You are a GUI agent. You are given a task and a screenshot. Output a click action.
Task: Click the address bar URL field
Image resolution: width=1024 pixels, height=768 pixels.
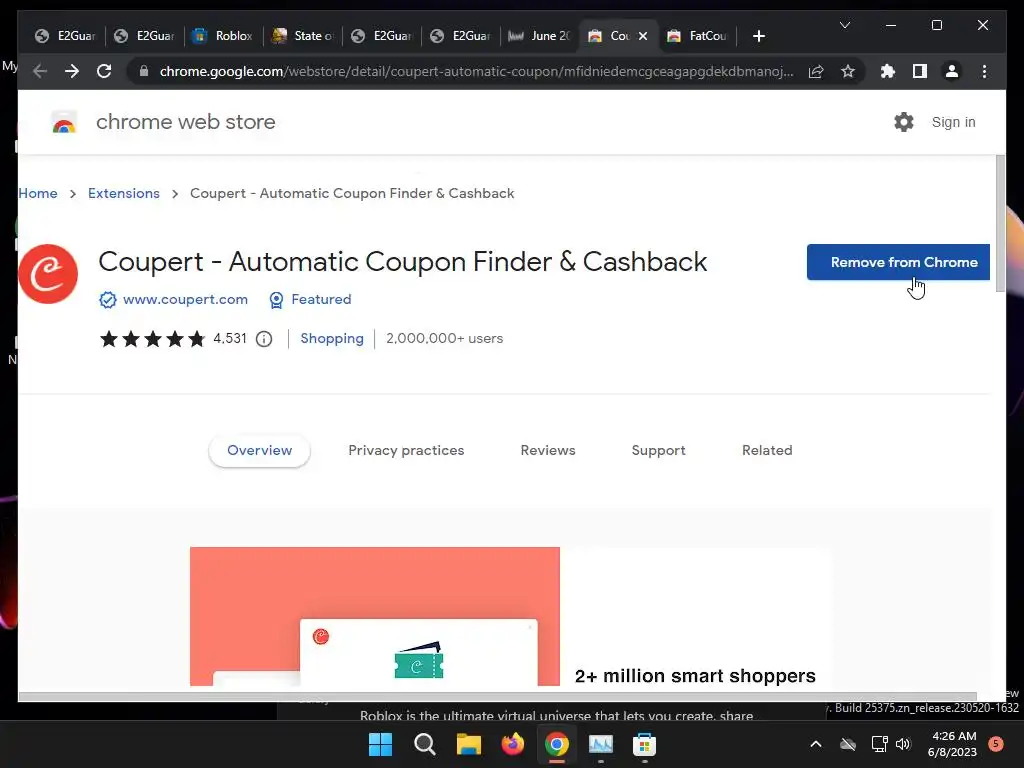(477, 71)
